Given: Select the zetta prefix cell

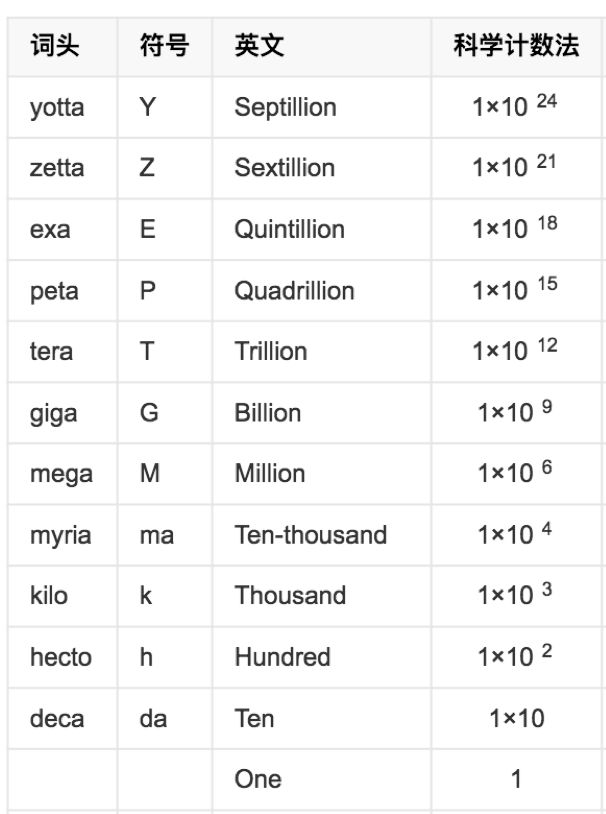Looking at the screenshot, I should 56,168.
